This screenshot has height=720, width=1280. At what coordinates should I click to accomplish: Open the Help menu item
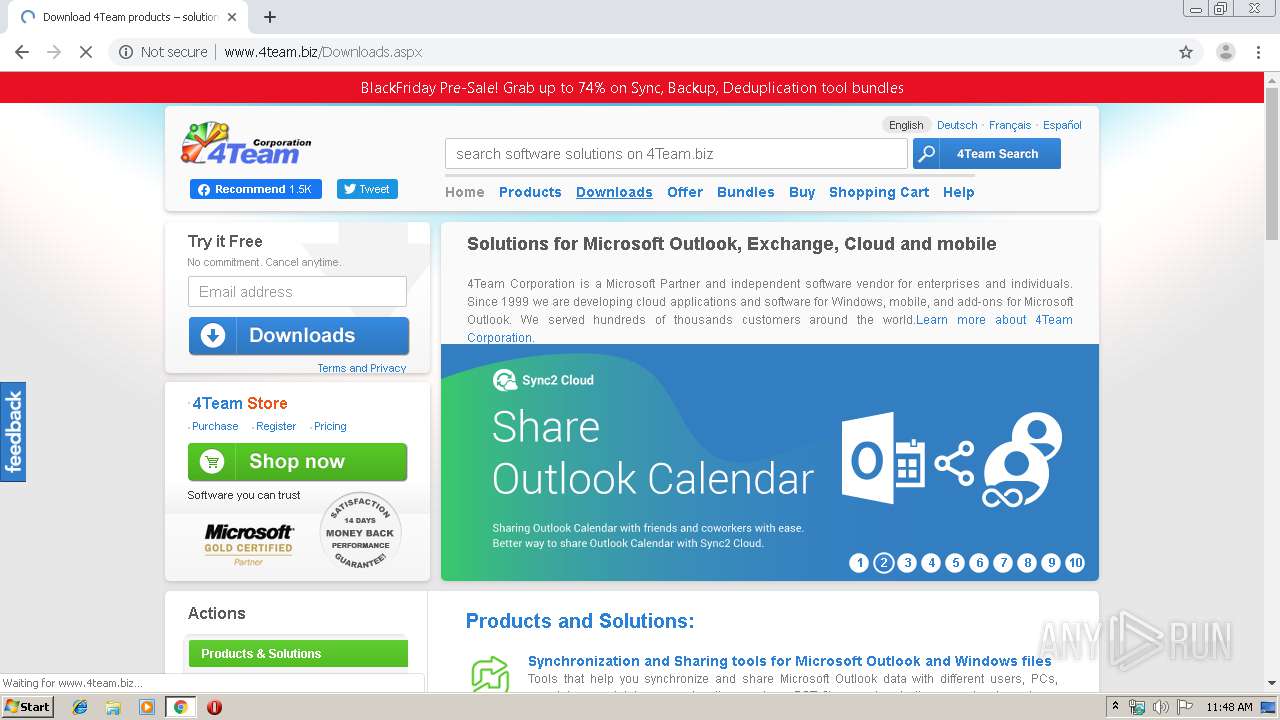[958, 192]
